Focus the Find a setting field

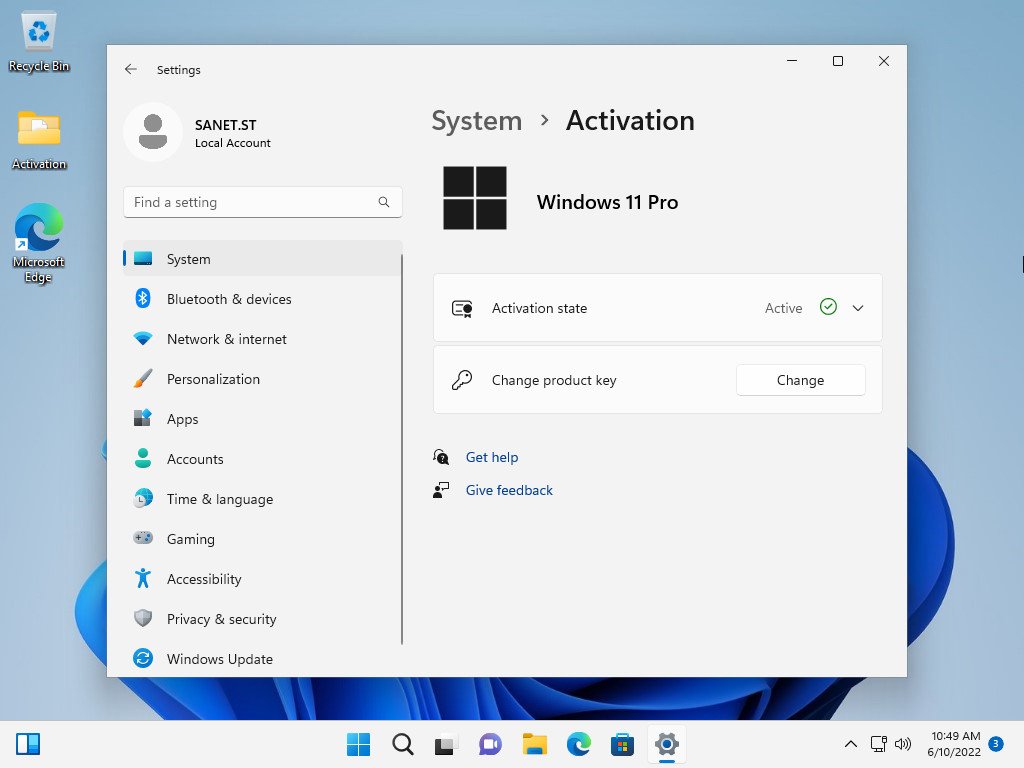(x=263, y=202)
